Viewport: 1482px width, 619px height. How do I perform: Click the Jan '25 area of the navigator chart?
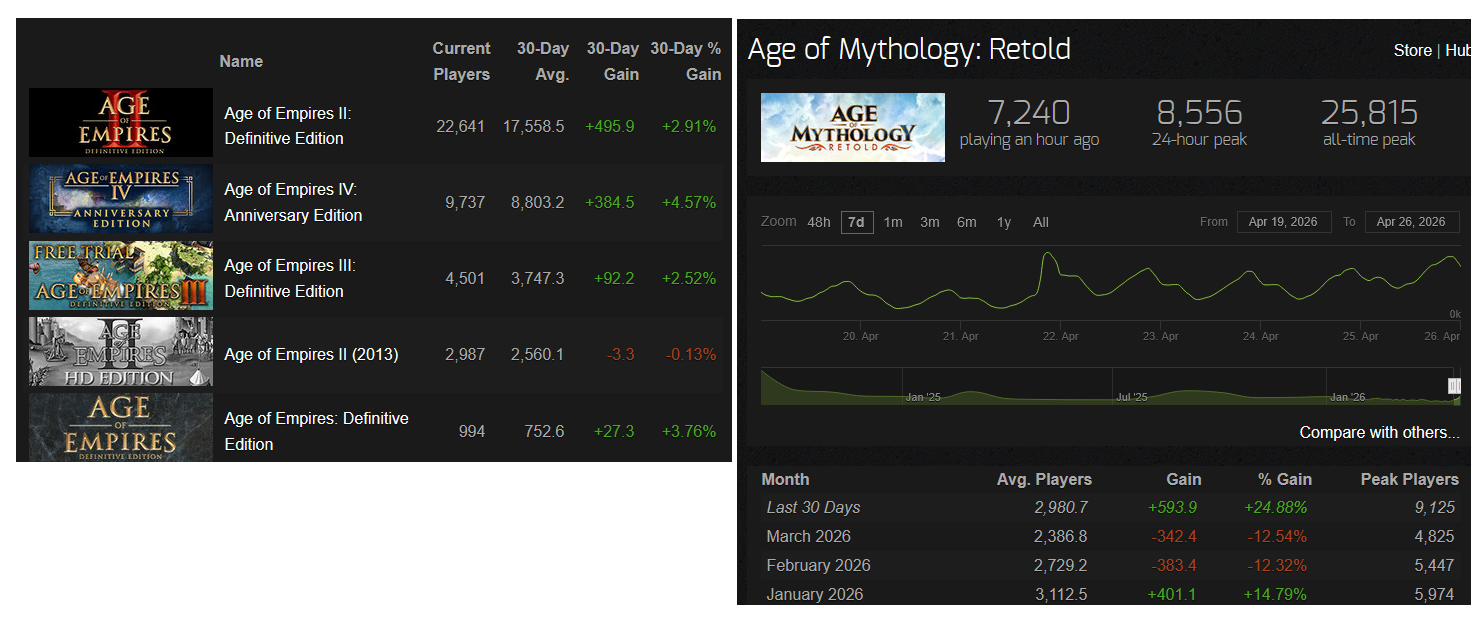point(923,397)
